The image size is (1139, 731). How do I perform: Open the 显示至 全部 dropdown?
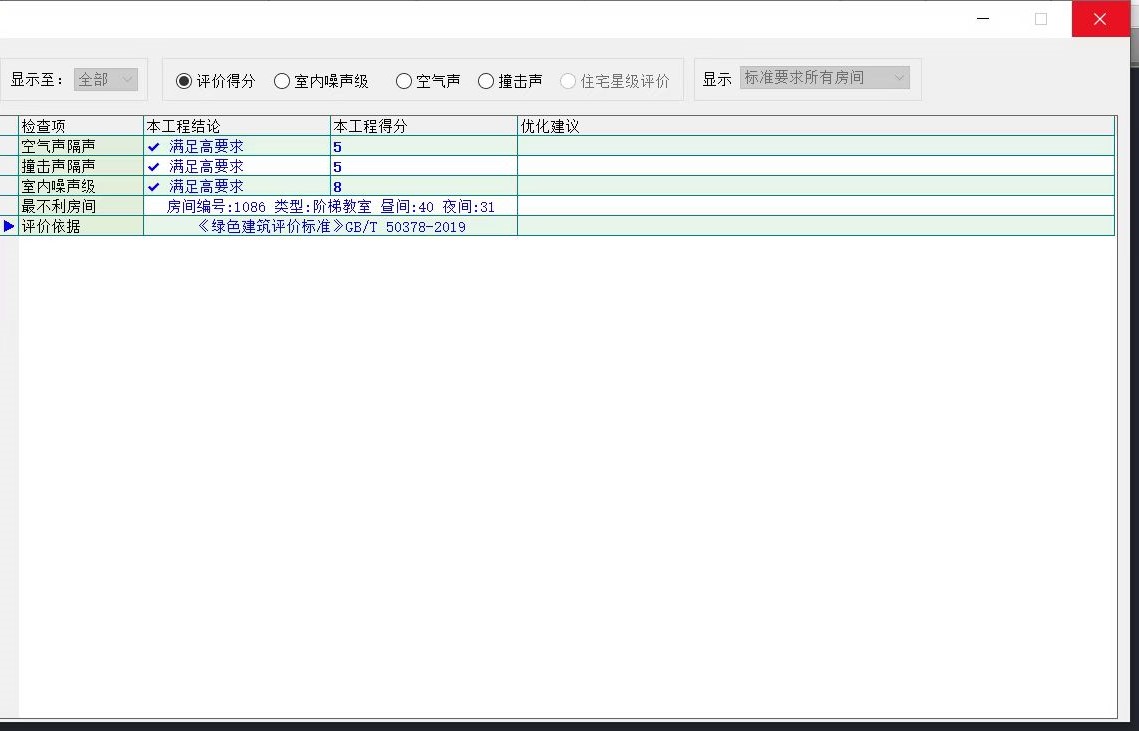pyautogui.click(x=105, y=79)
